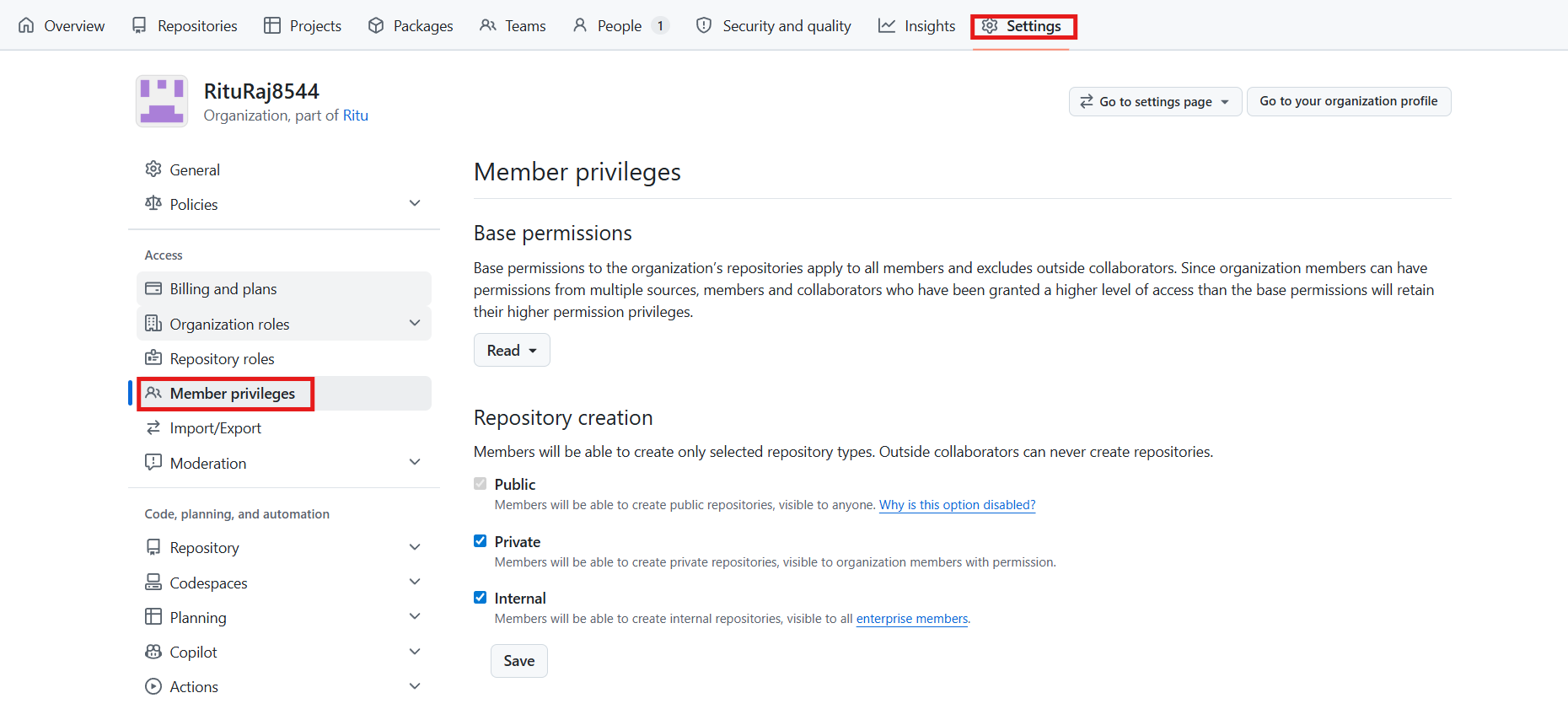This screenshot has width=1568, height=709.
Task: Open Why is this option disabled link
Action: (958, 505)
